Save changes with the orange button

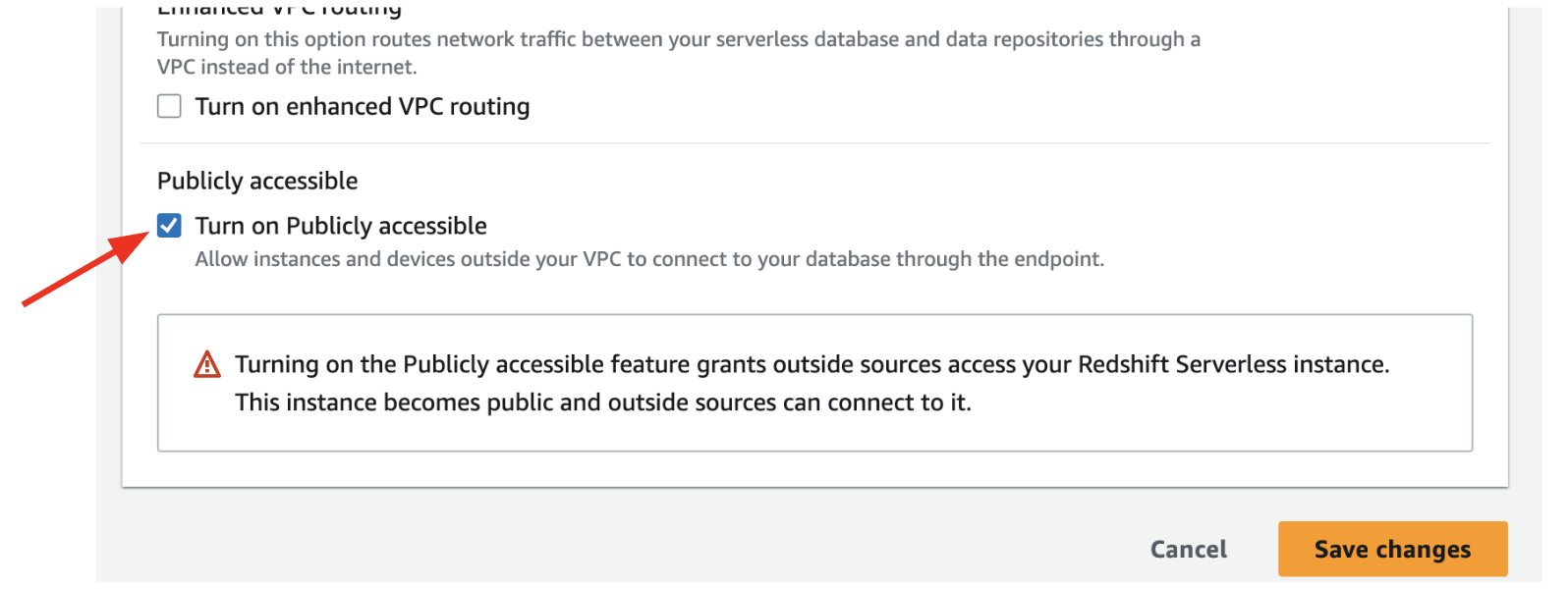(x=1392, y=549)
